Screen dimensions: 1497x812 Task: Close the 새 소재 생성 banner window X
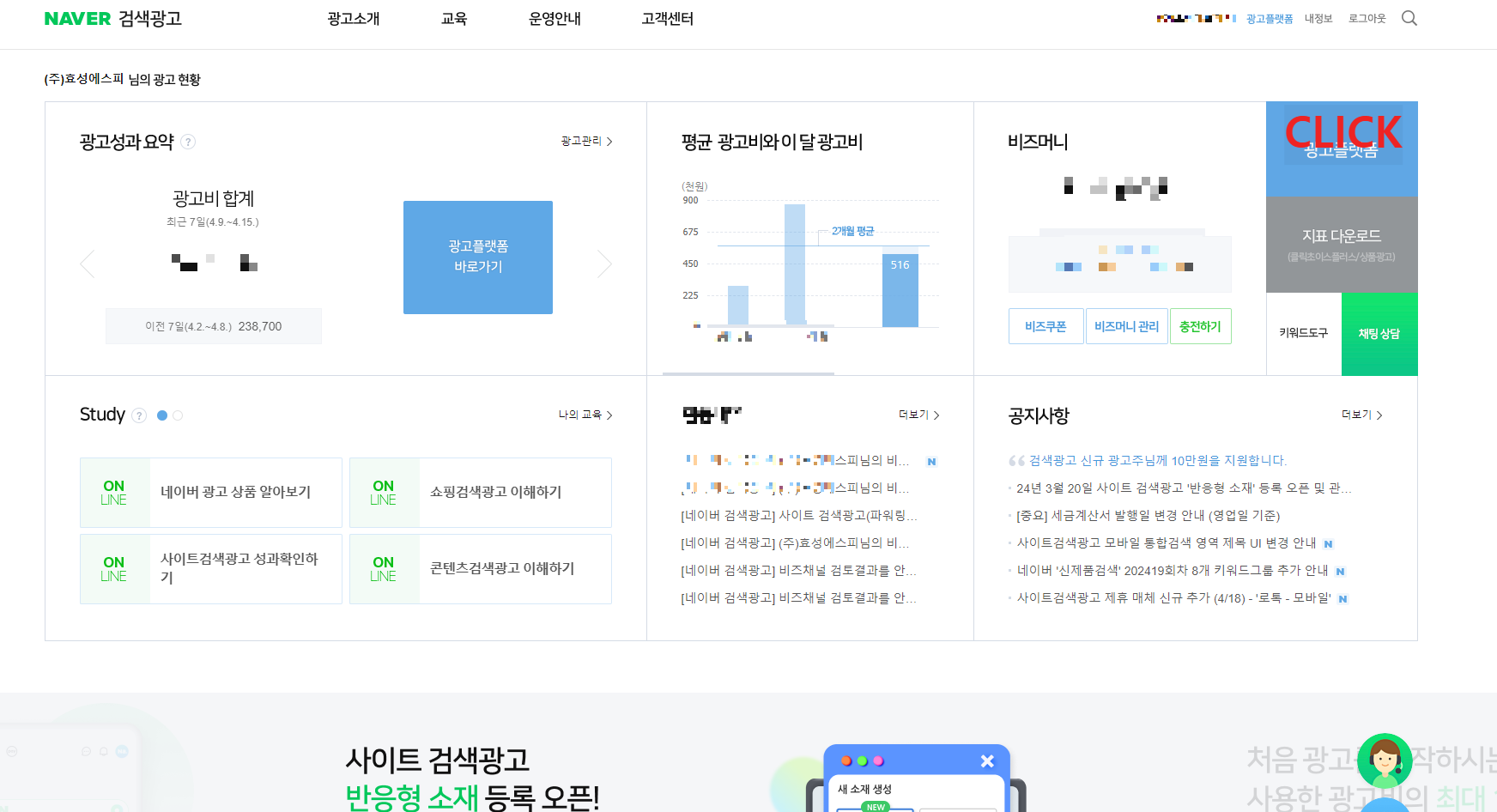click(x=987, y=760)
